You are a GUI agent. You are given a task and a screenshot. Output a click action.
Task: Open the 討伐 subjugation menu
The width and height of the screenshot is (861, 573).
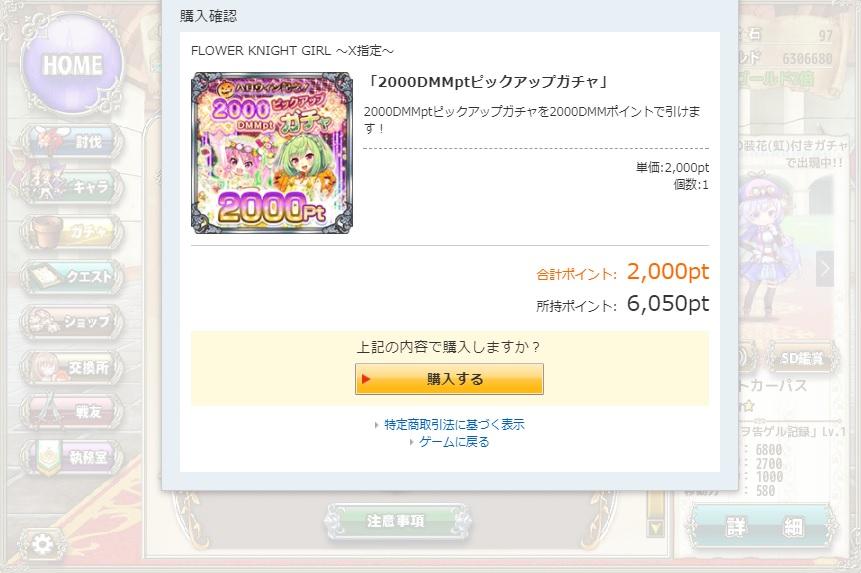71,142
